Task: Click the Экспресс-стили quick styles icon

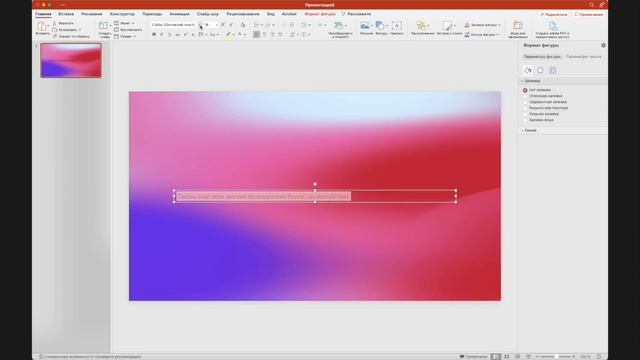Action: (x=448, y=26)
